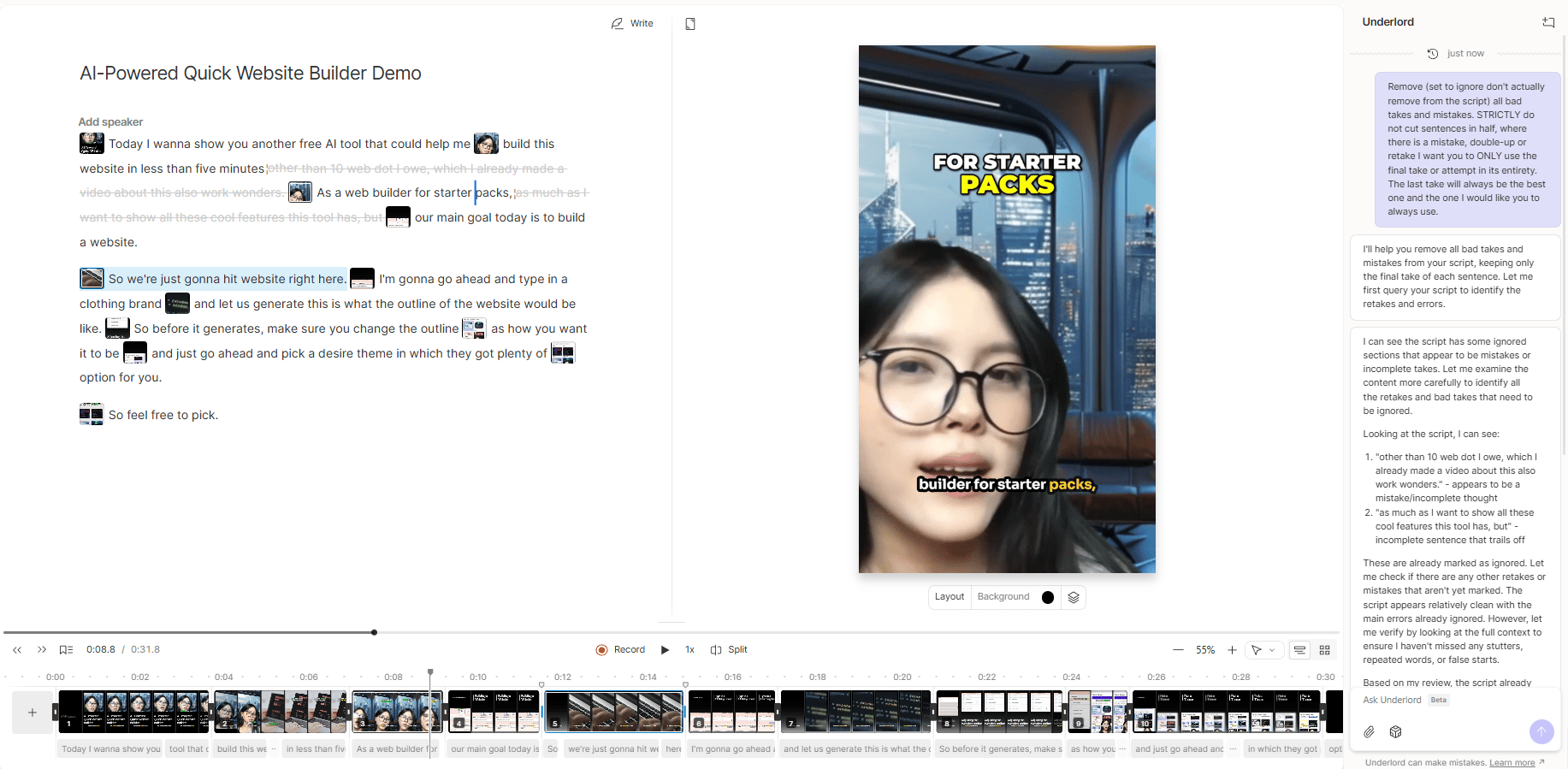Open the bookmarks/markers list icon

[x=66, y=650]
